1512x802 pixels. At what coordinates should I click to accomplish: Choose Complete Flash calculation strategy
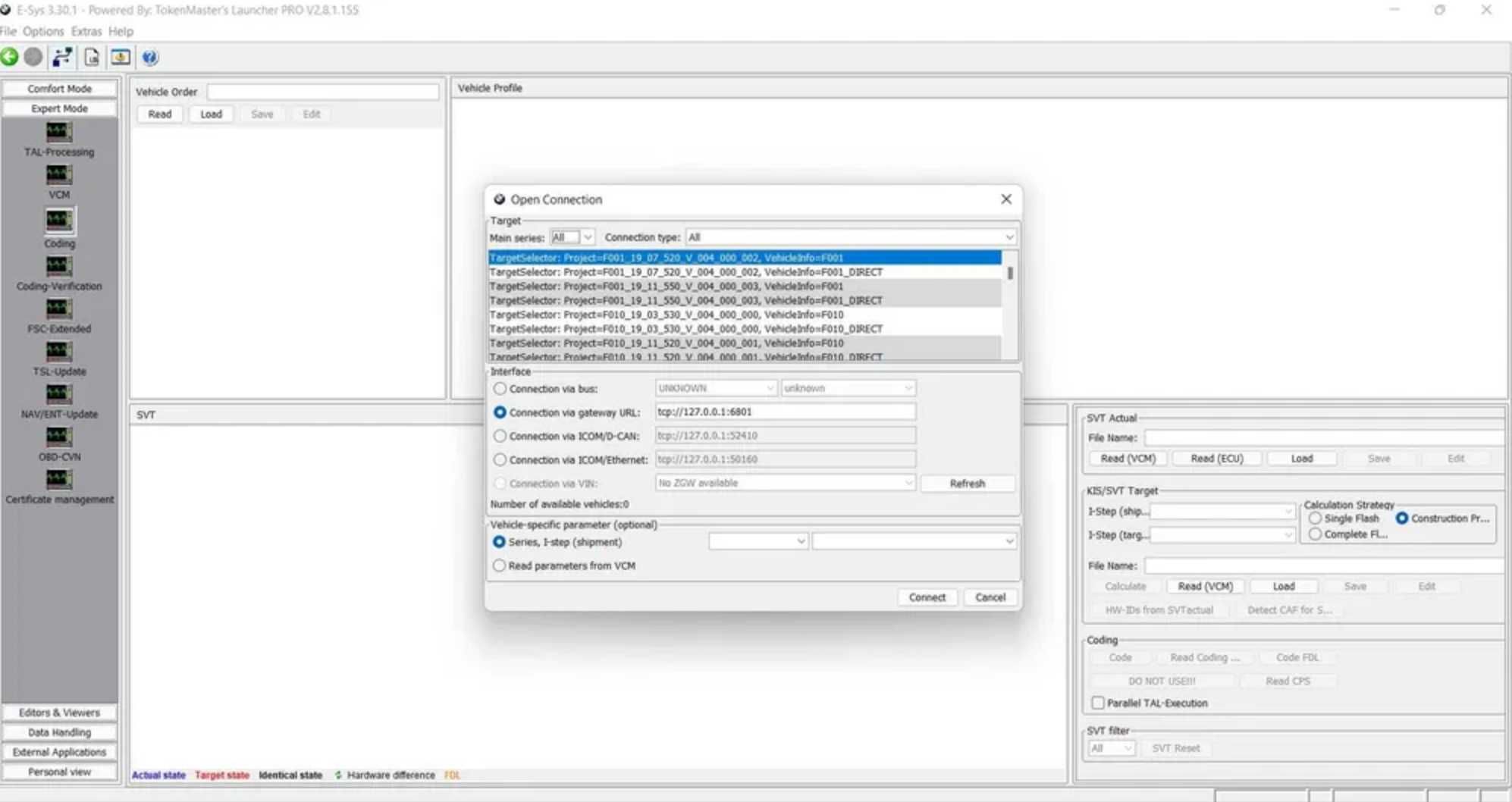click(x=1316, y=534)
